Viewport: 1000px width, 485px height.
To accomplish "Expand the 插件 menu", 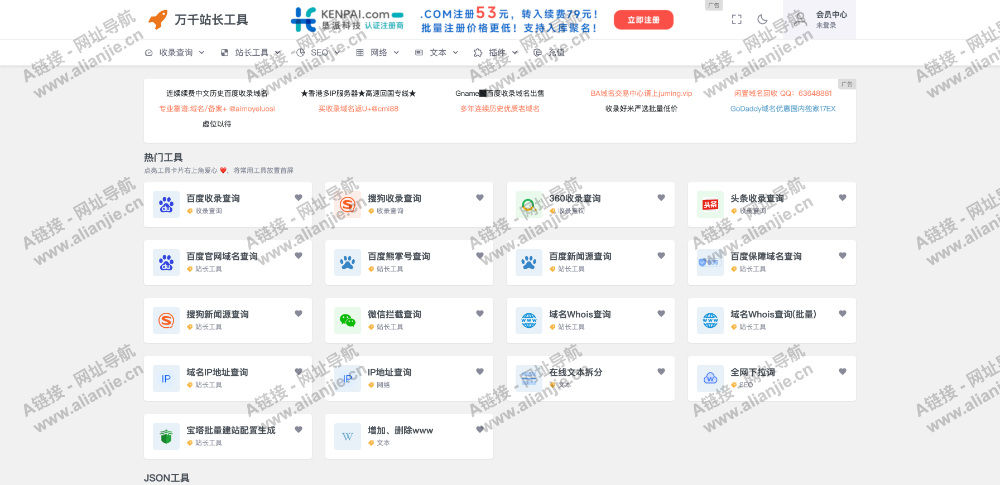I will 496,53.
